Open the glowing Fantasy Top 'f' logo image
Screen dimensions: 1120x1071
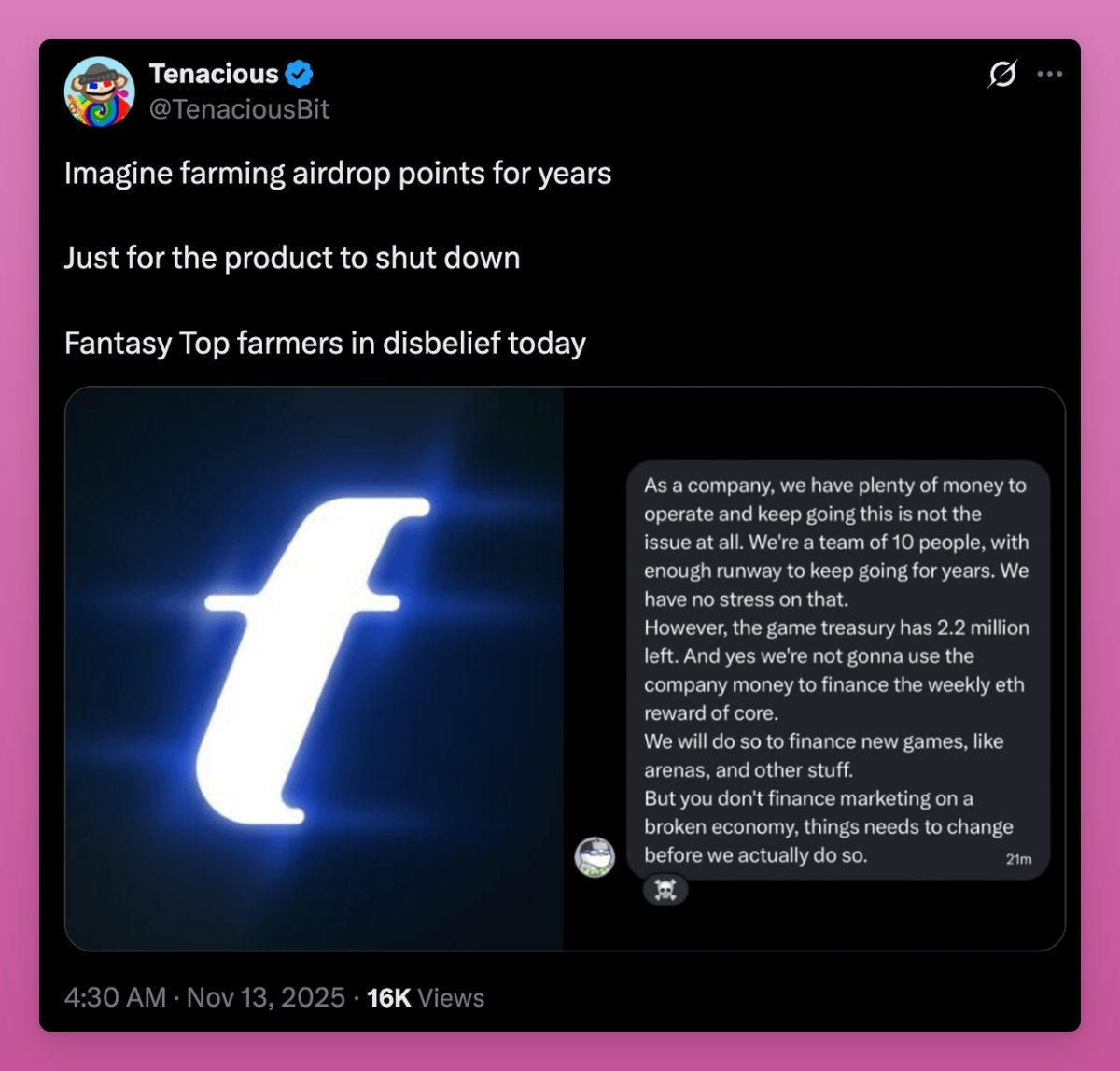pyautogui.click(x=315, y=669)
